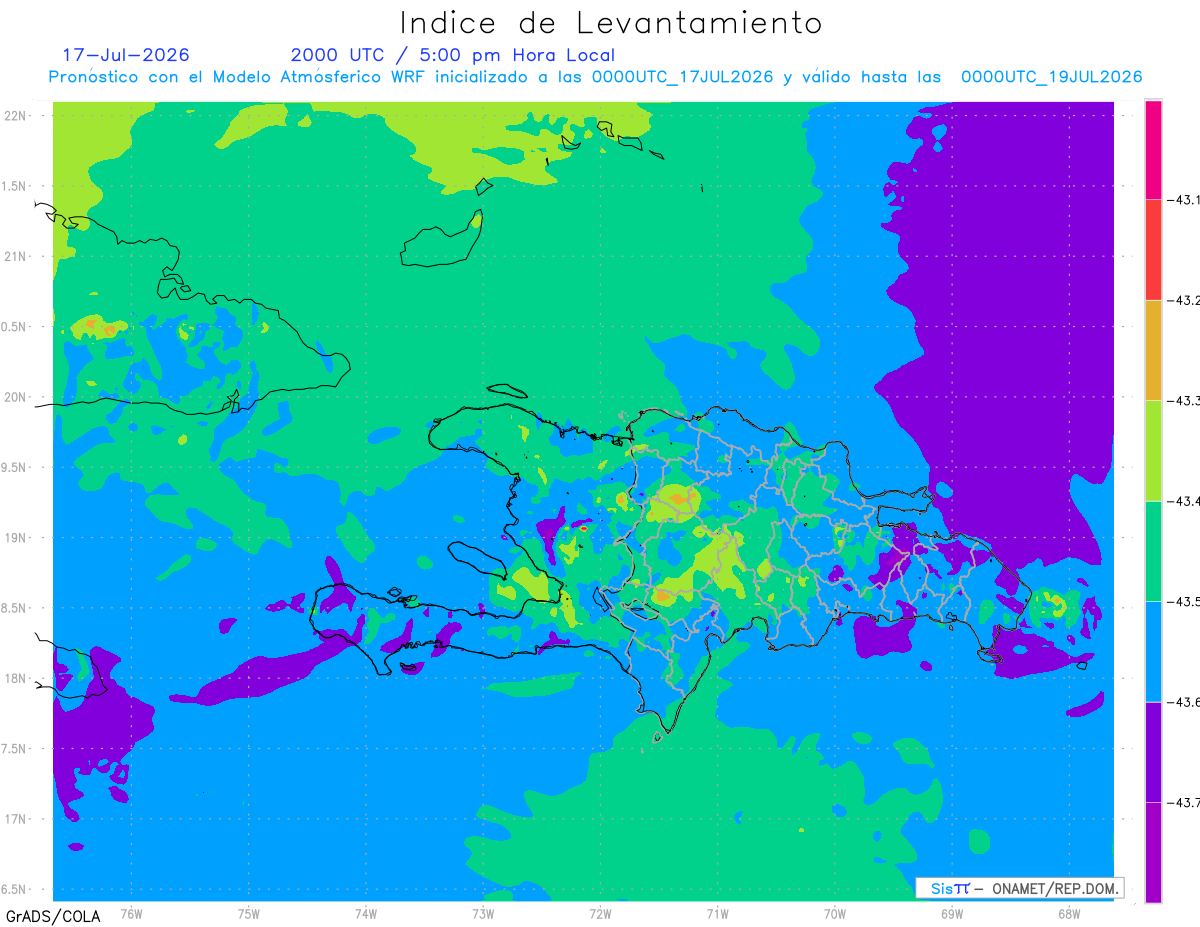The image size is (1200, 927).
Task: Click the pink swatch topping the color bar
Action: coord(1153,149)
